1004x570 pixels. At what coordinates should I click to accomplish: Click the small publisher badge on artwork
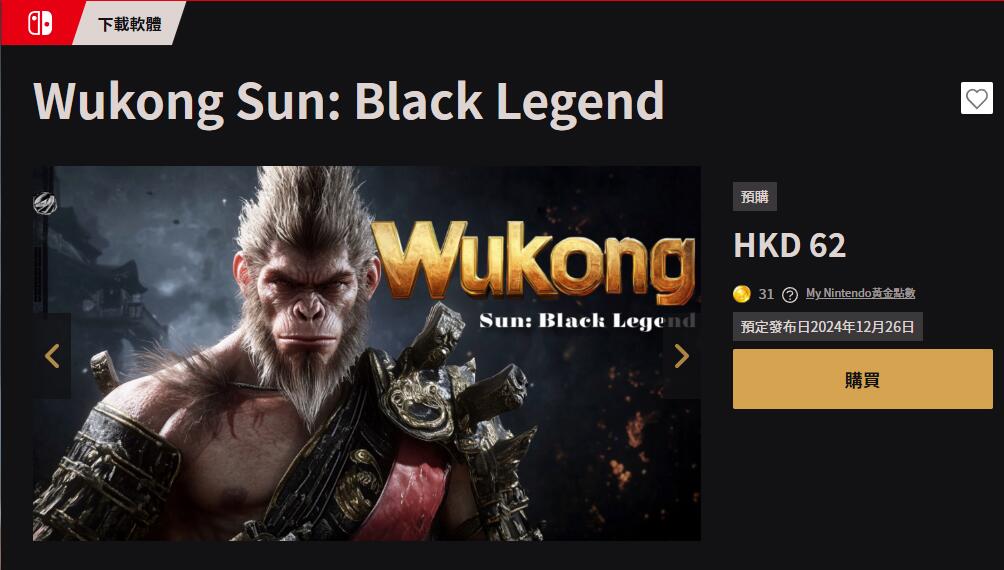coord(45,204)
